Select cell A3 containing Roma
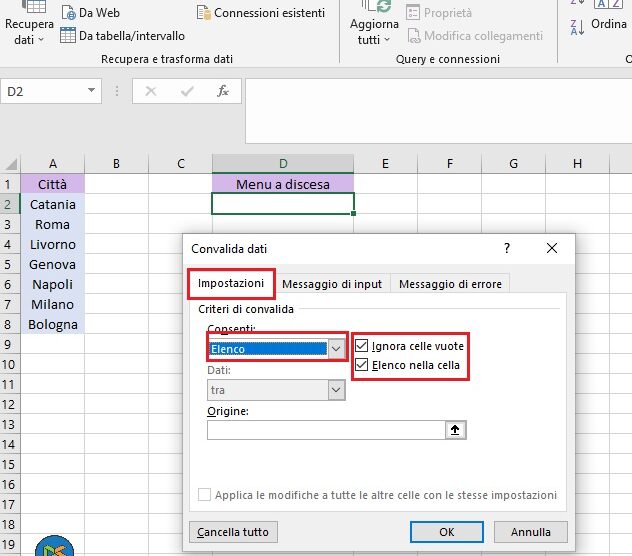Viewport: 632px width, 556px height. [52, 224]
